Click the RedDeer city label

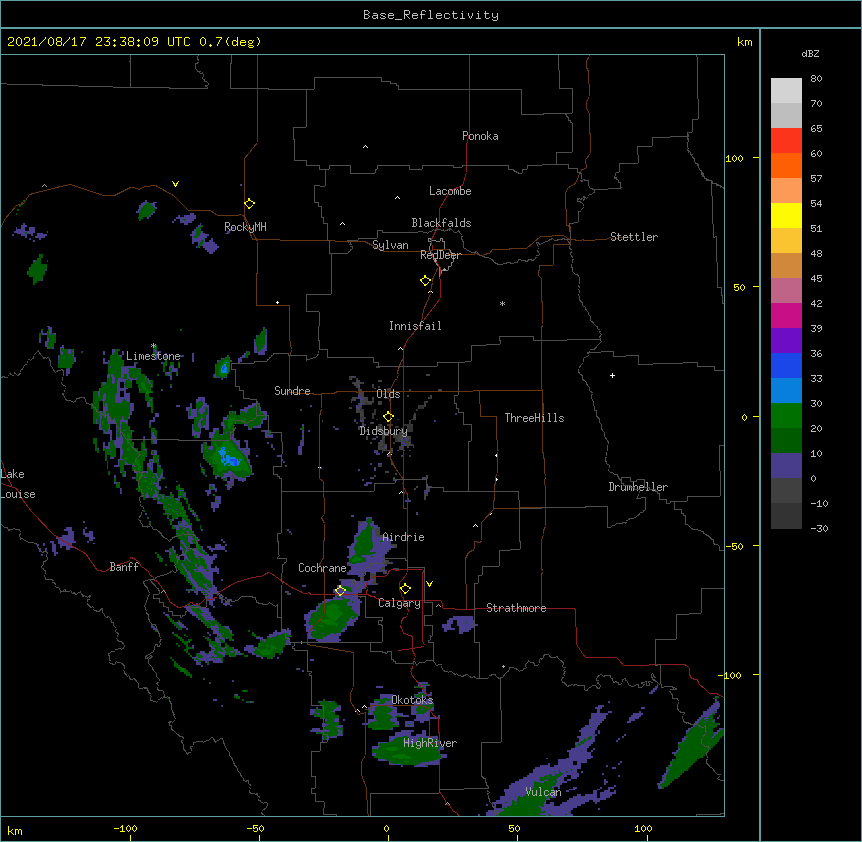[x=440, y=255]
